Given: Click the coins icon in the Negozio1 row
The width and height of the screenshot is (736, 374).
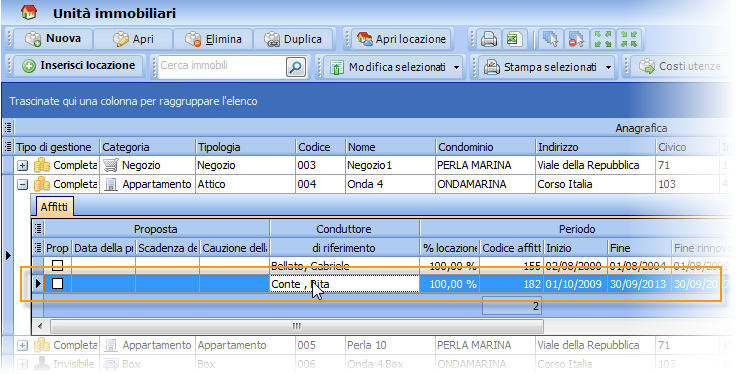Looking at the screenshot, I should click(x=42, y=165).
